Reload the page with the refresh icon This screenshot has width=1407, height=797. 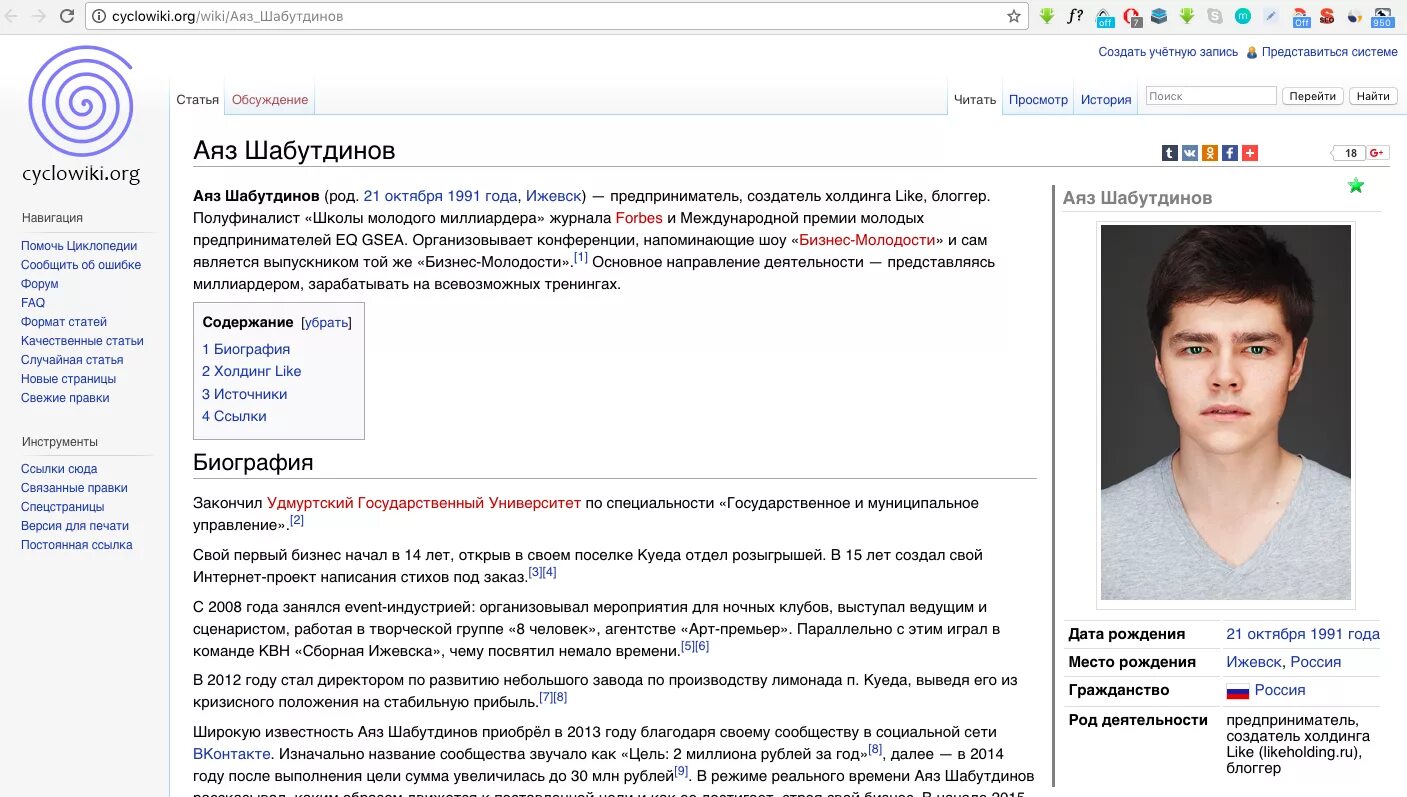pyautogui.click(x=67, y=16)
